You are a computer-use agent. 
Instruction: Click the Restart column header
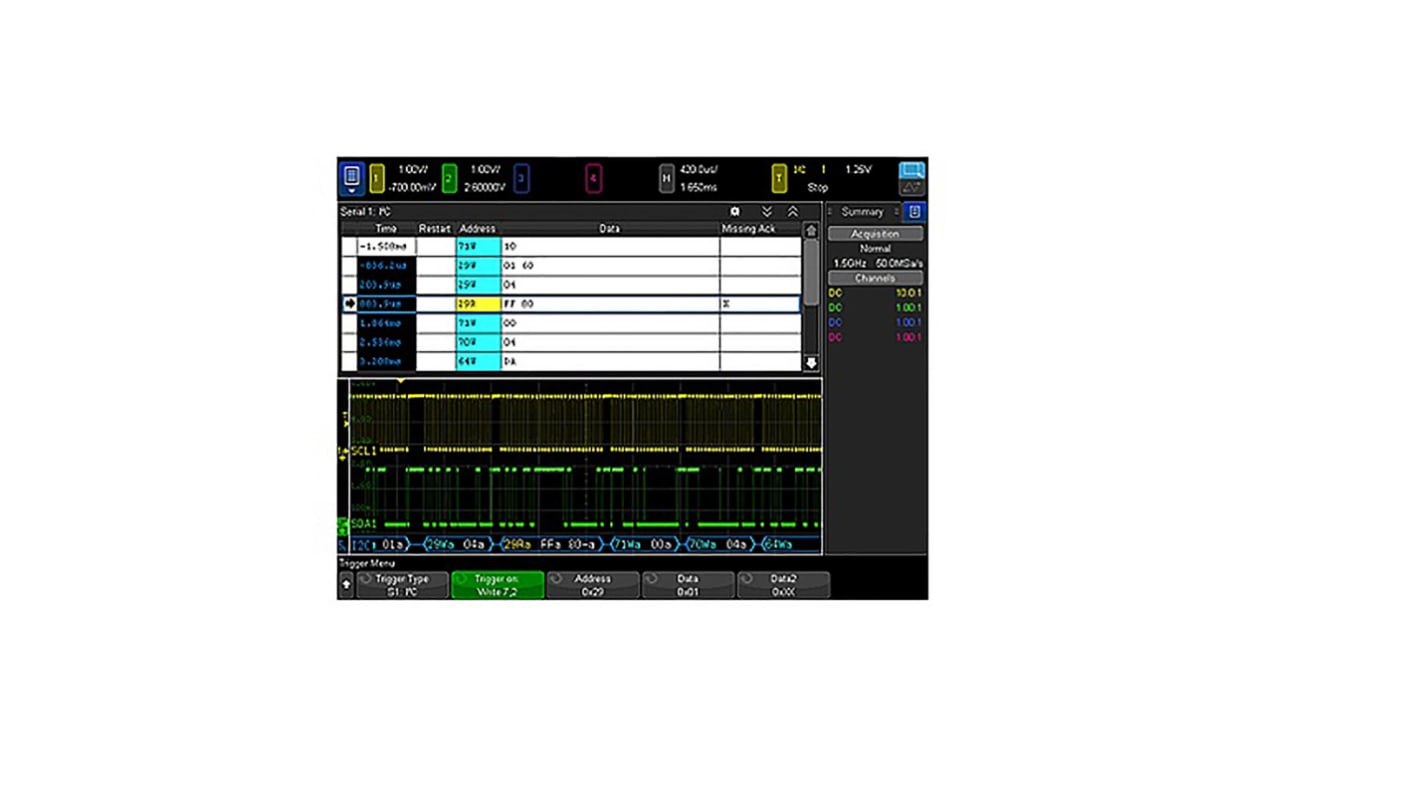click(x=435, y=229)
